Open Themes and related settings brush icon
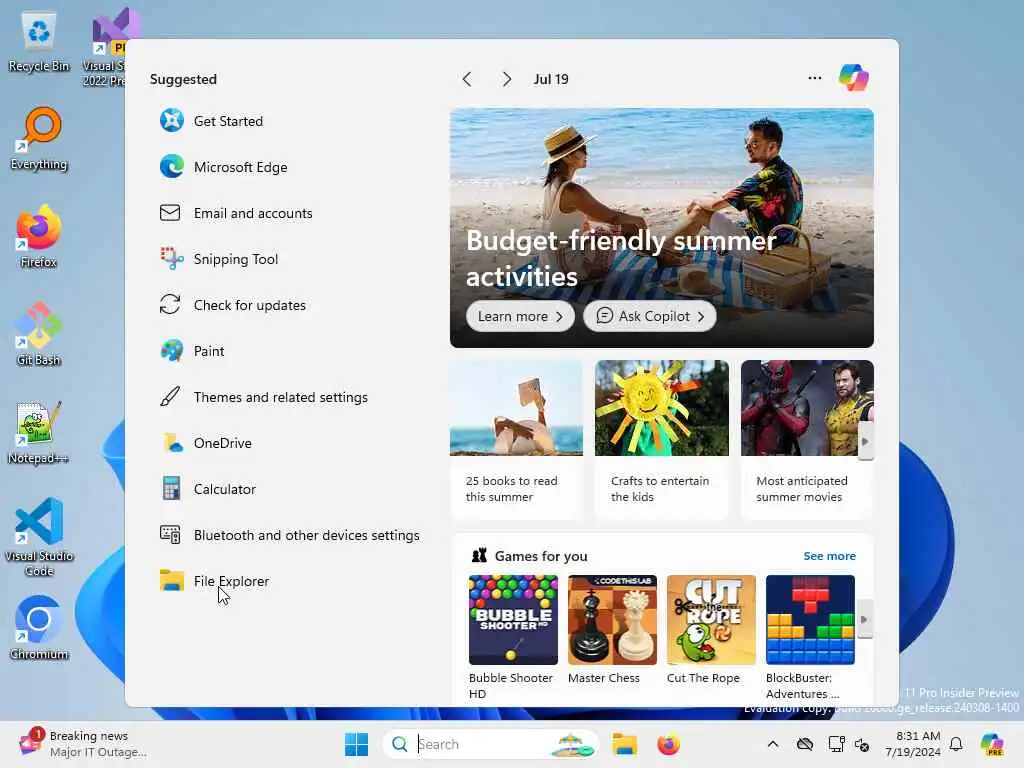Screen dimensions: 1024x768 click(x=170, y=396)
